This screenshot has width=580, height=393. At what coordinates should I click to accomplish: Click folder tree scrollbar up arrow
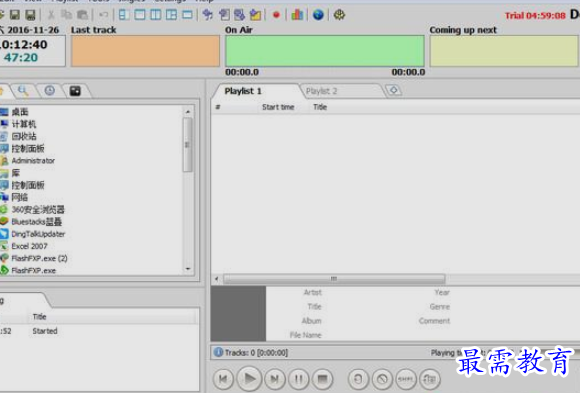[x=188, y=111]
